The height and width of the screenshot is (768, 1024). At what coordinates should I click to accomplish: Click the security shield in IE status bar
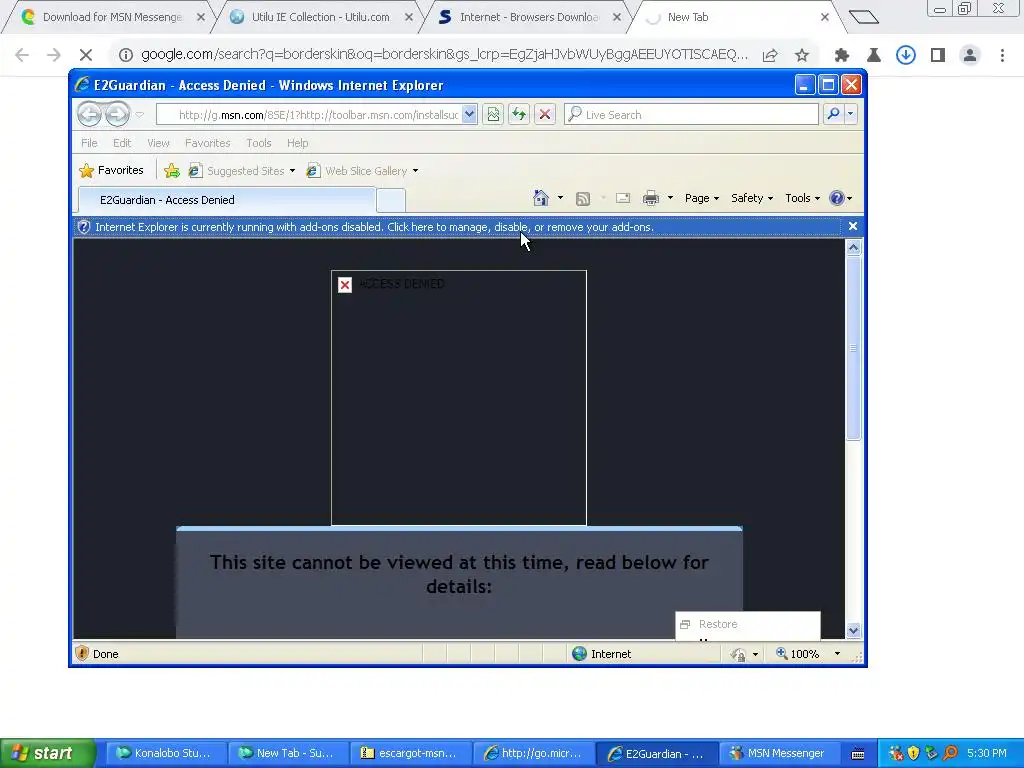(82, 653)
